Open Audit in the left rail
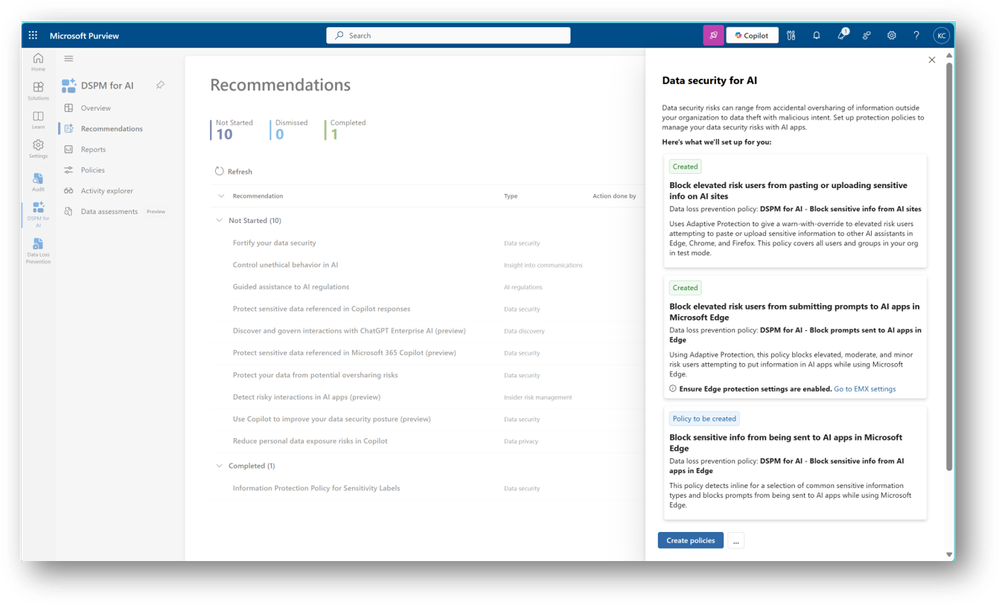This screenshot has height=604, width=999. click(x=38, y=182)
